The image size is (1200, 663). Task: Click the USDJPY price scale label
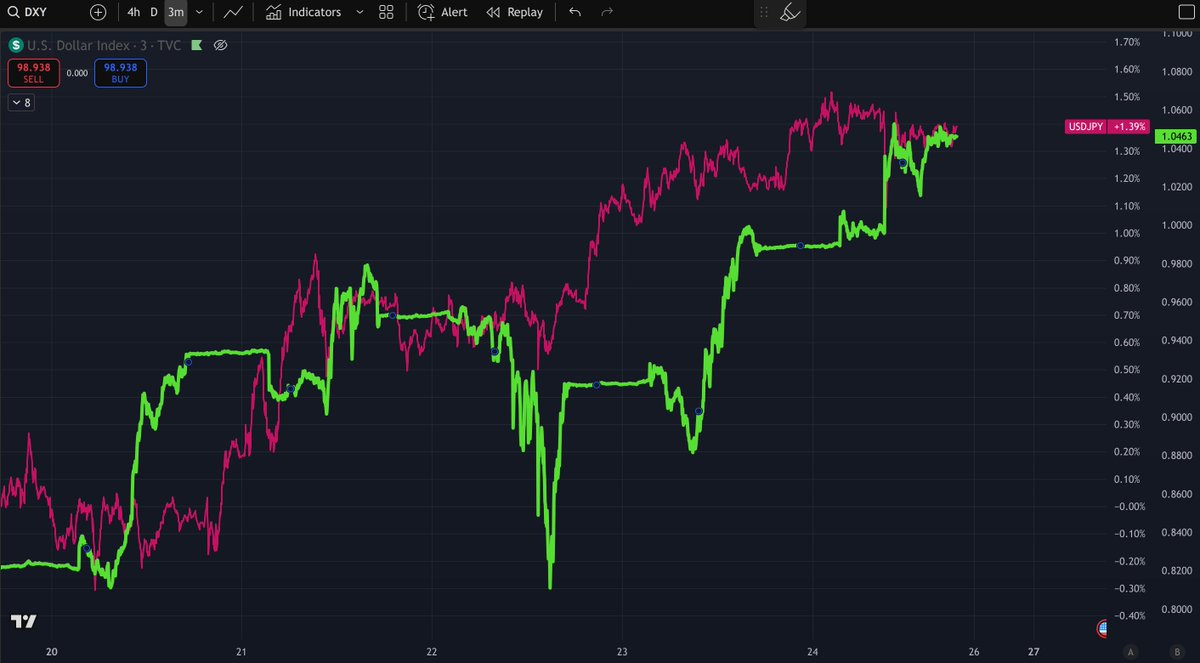coord(1085,127)
